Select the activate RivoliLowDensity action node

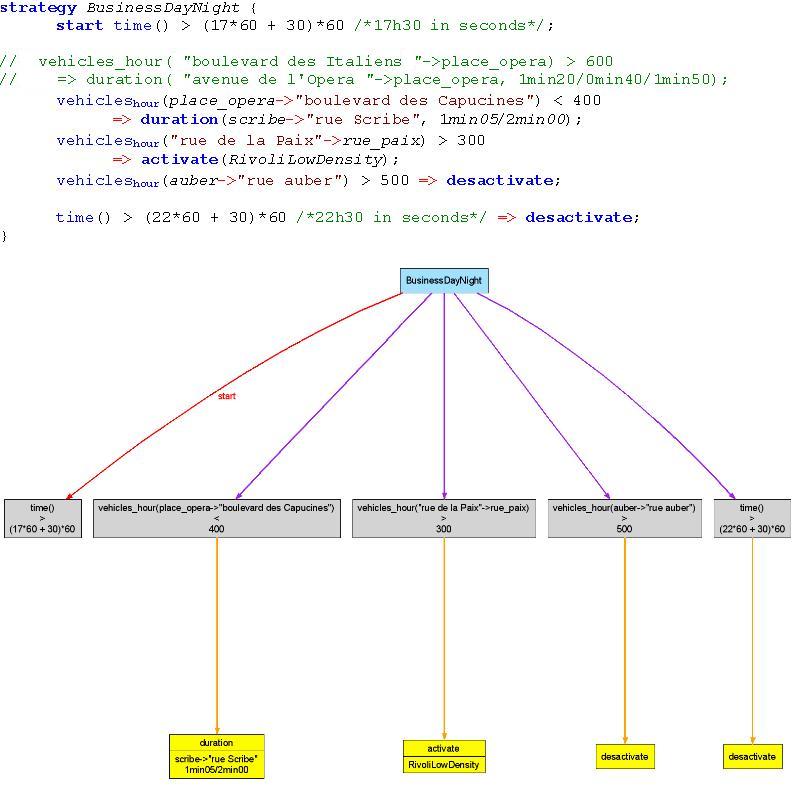(444, 757)
